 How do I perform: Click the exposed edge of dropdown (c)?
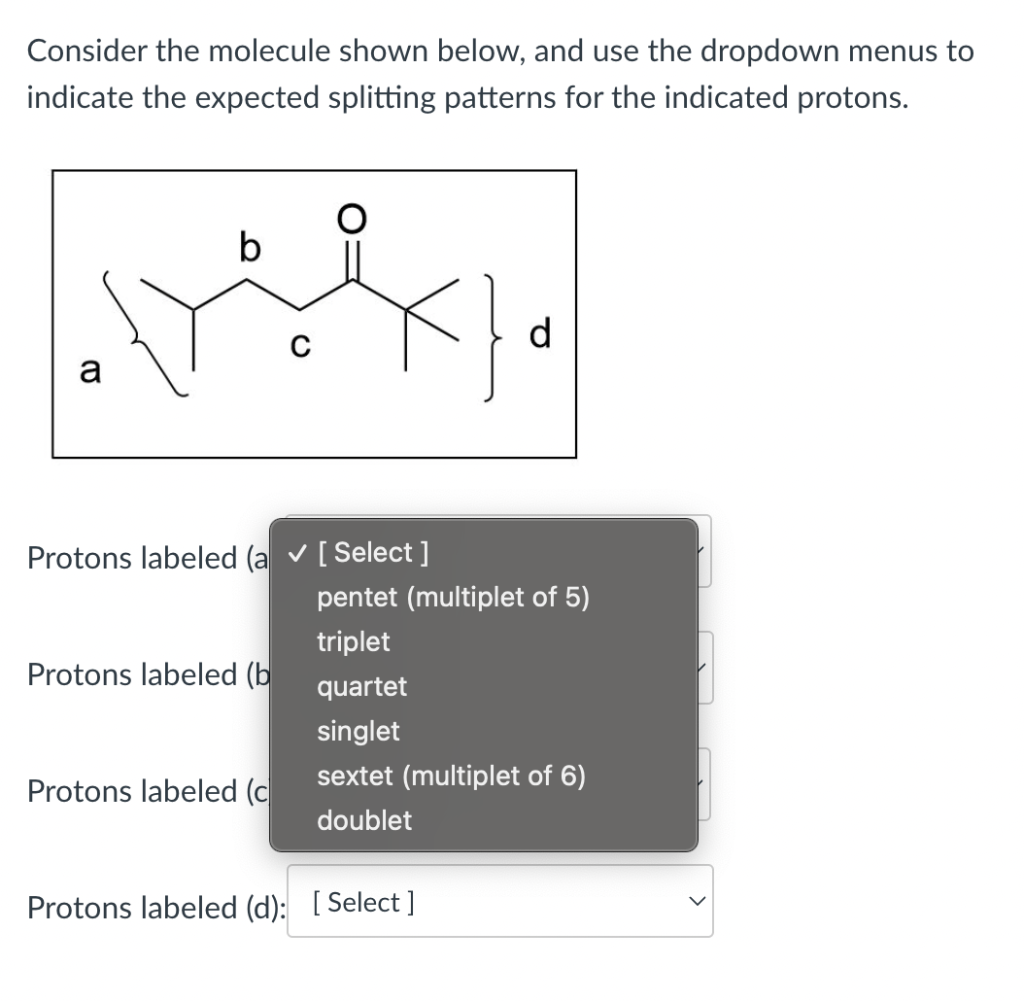click(x=705, y=784)
